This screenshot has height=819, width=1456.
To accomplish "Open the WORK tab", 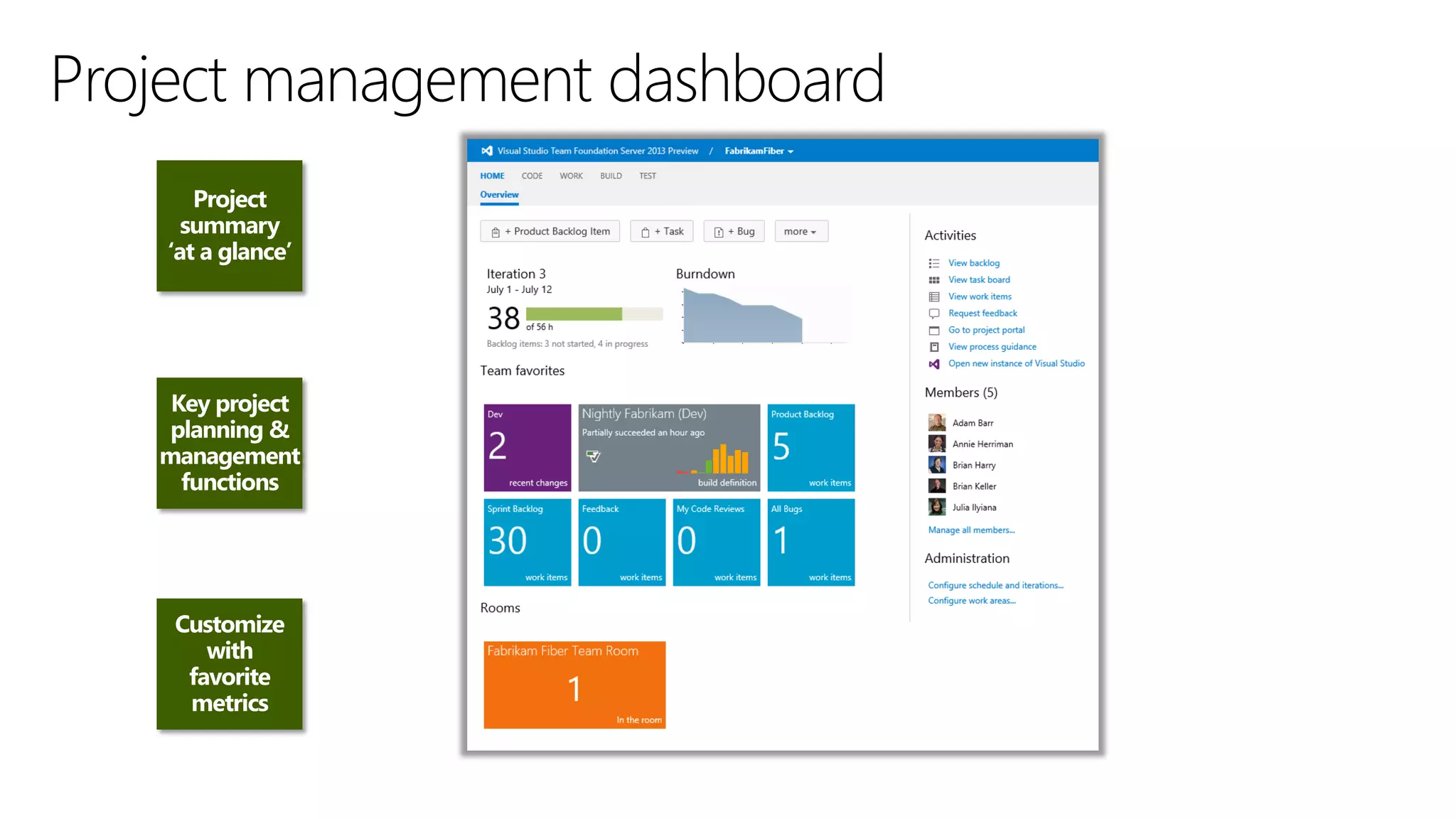I will pos(571,176).
